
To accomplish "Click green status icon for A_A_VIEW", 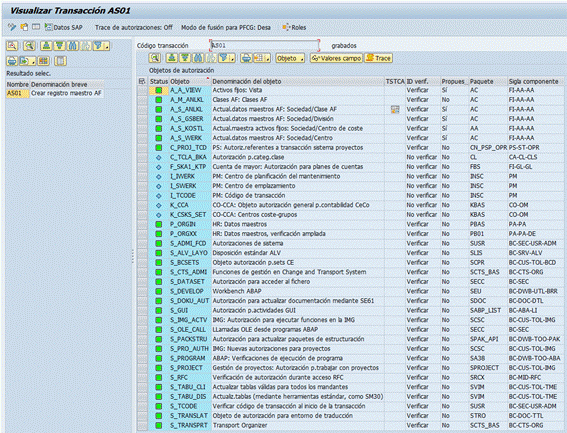I will tap(158, 90).
